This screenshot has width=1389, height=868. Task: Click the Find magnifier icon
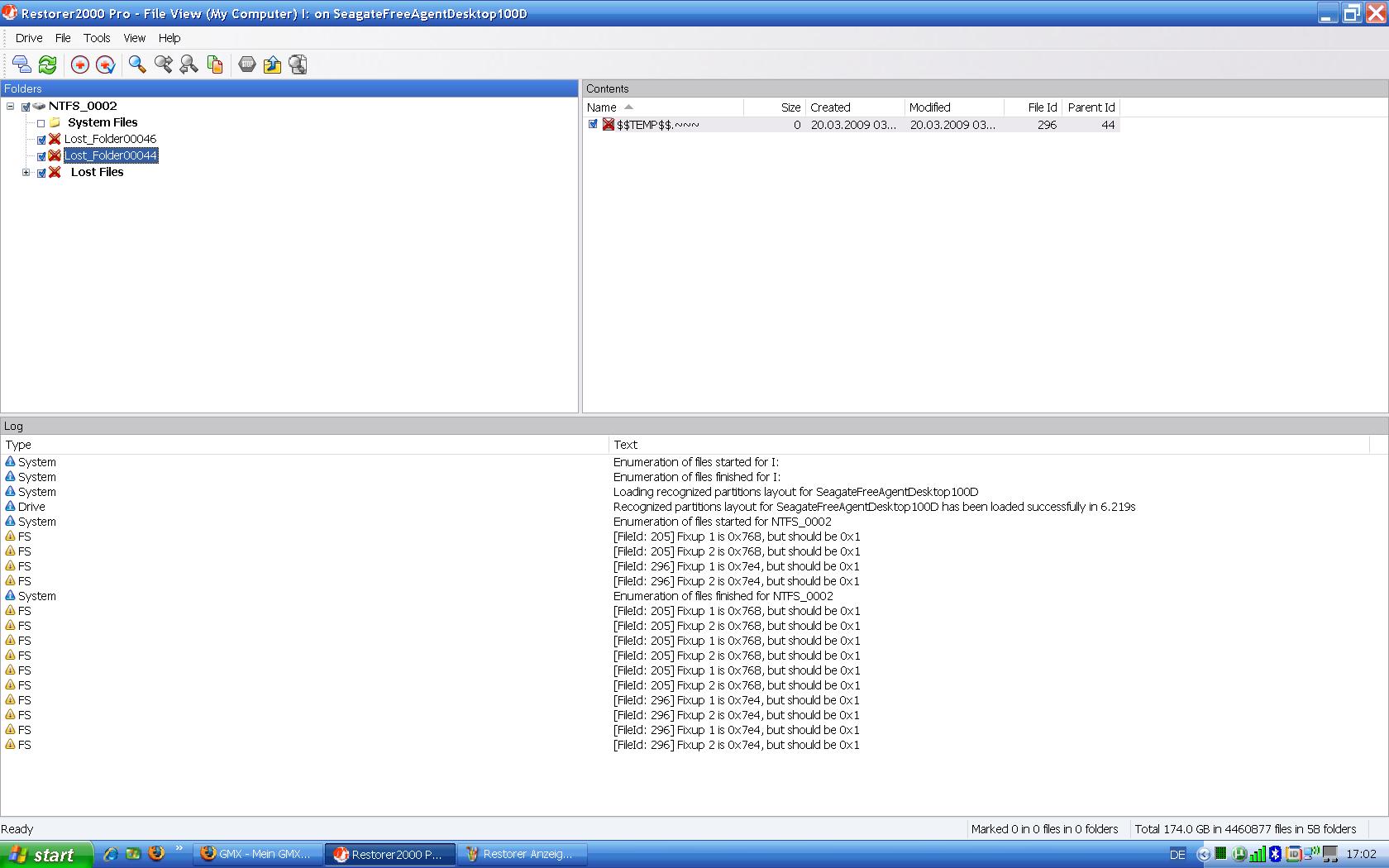click(137, 64)
